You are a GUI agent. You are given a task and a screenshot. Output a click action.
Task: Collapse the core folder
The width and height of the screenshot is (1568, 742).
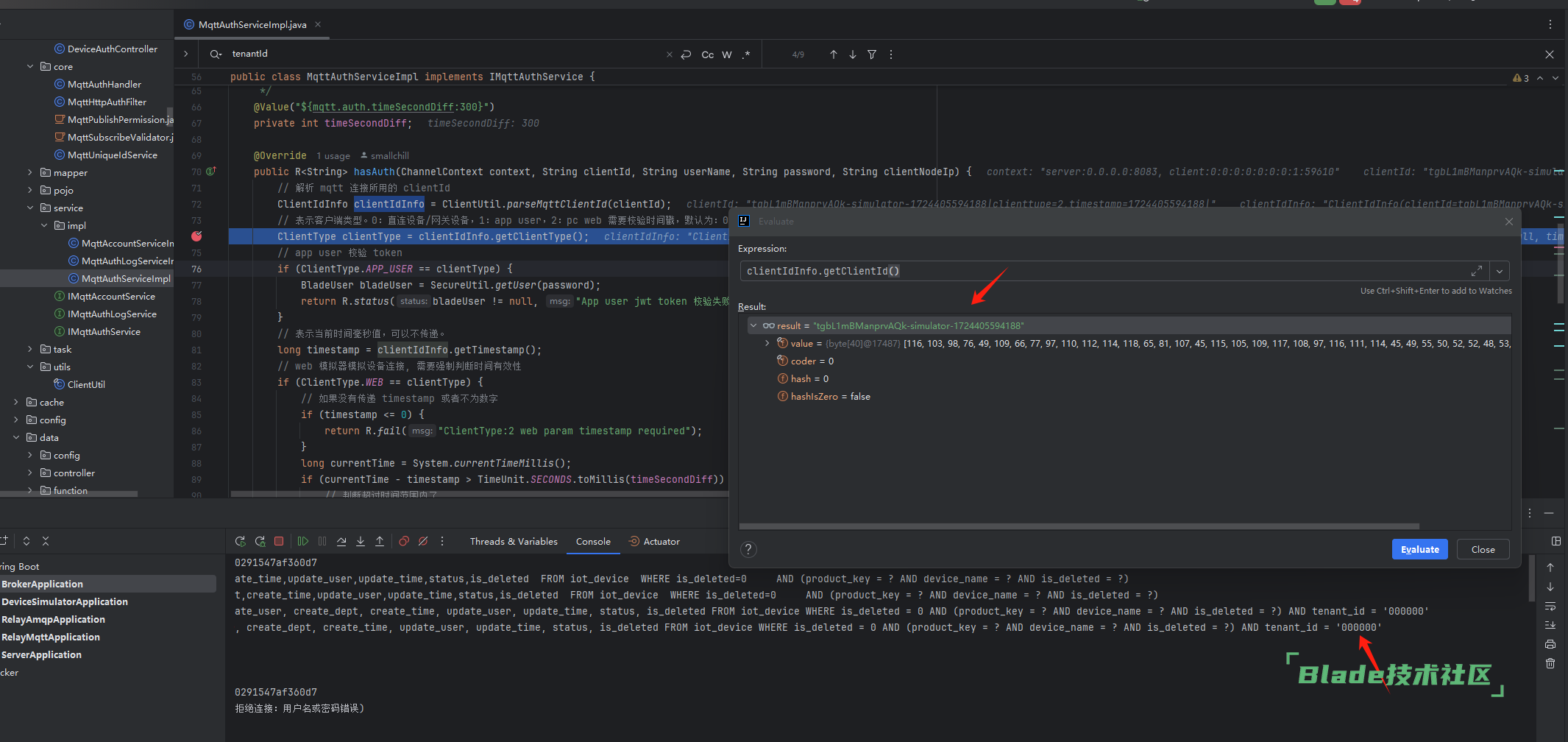(30, 66)
